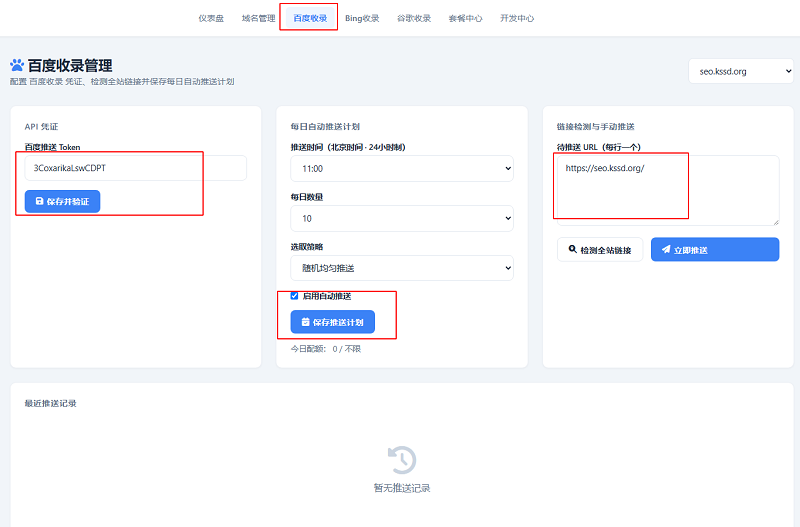
Task: Click the 保存推送计划 button
Action: 333,322
